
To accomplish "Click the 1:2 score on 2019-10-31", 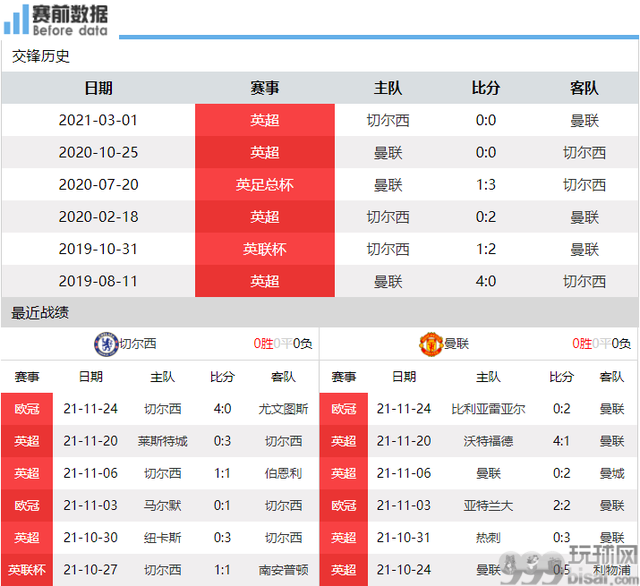I will point(486,249).
